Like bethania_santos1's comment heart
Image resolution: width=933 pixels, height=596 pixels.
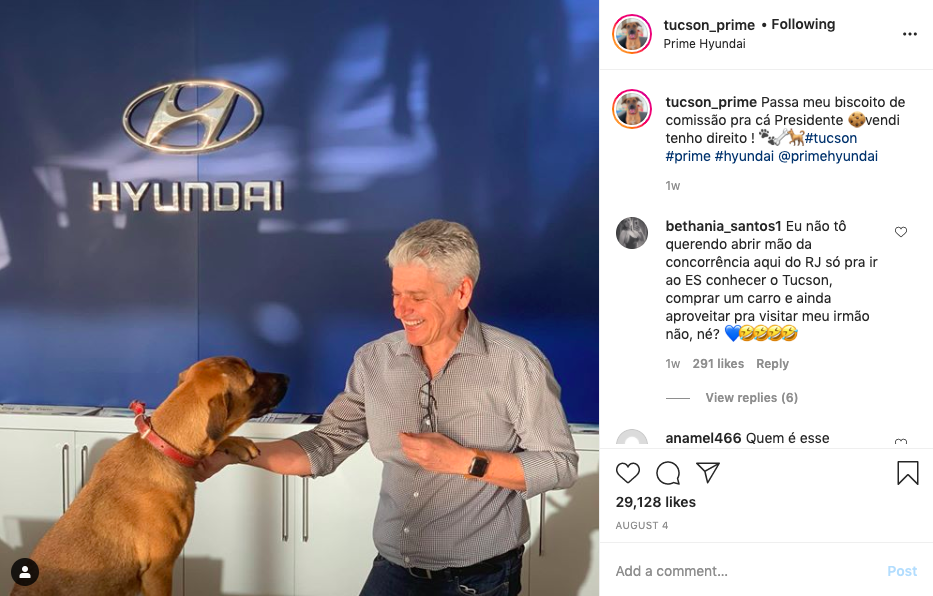click(x=901, y=231)
